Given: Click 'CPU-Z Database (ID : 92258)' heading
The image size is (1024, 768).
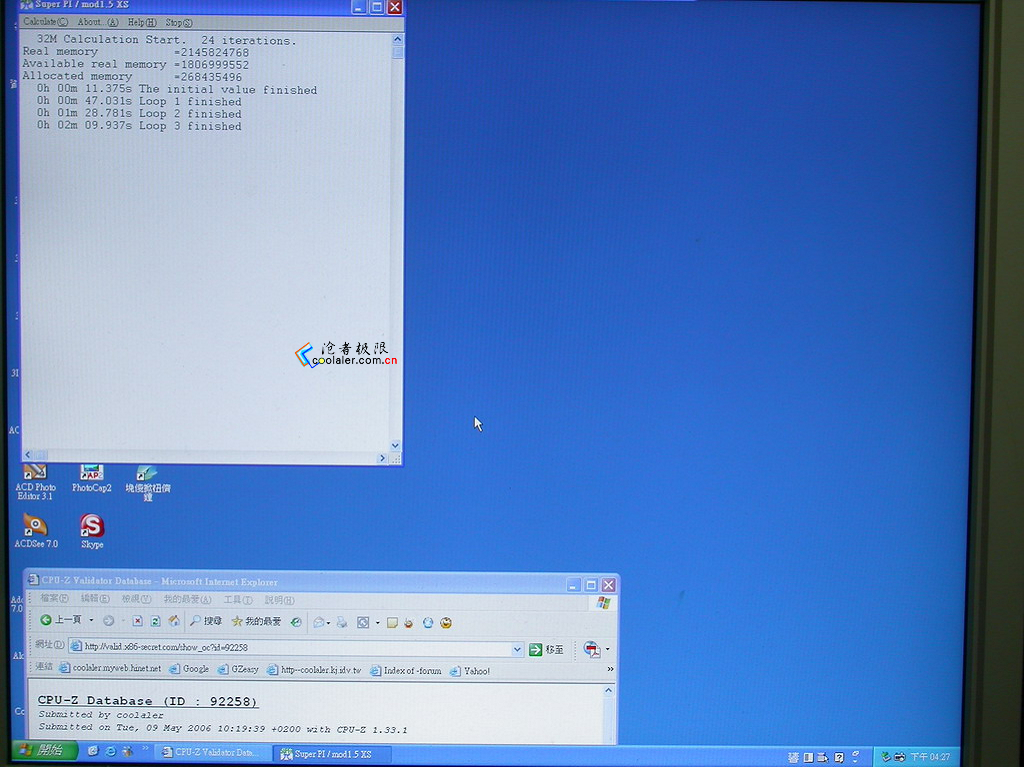Looking at the screenshot, I should (148, 701).
